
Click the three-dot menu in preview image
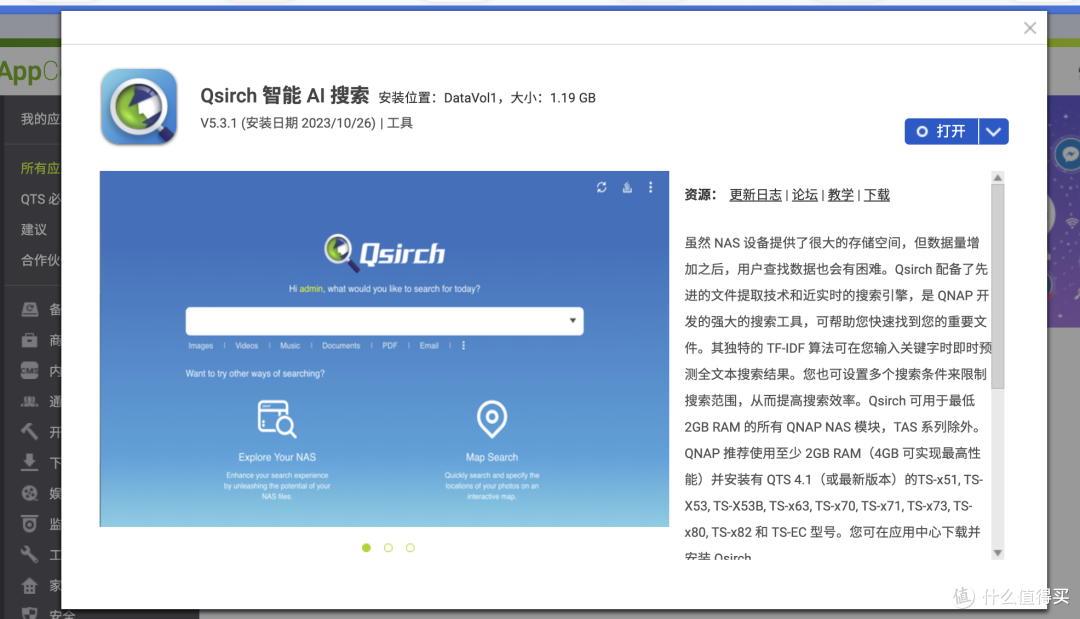point(650,187)
